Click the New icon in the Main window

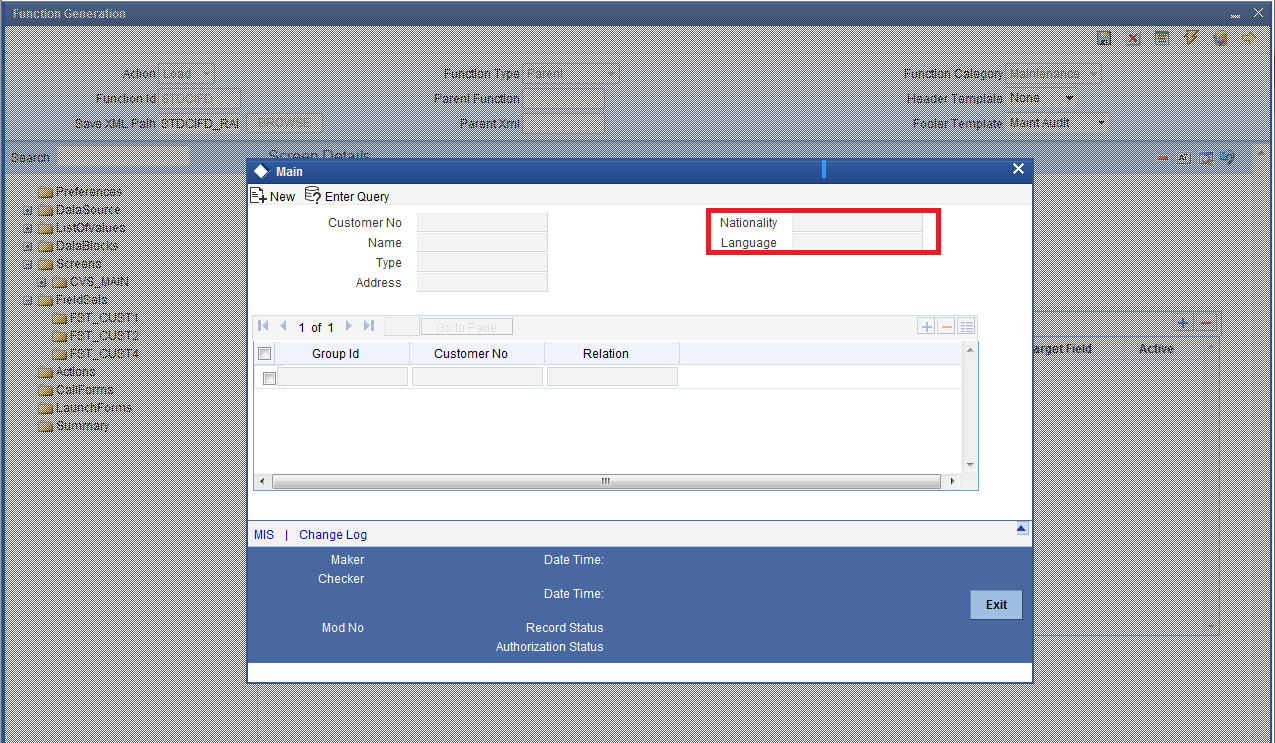(x=258, y=196)
